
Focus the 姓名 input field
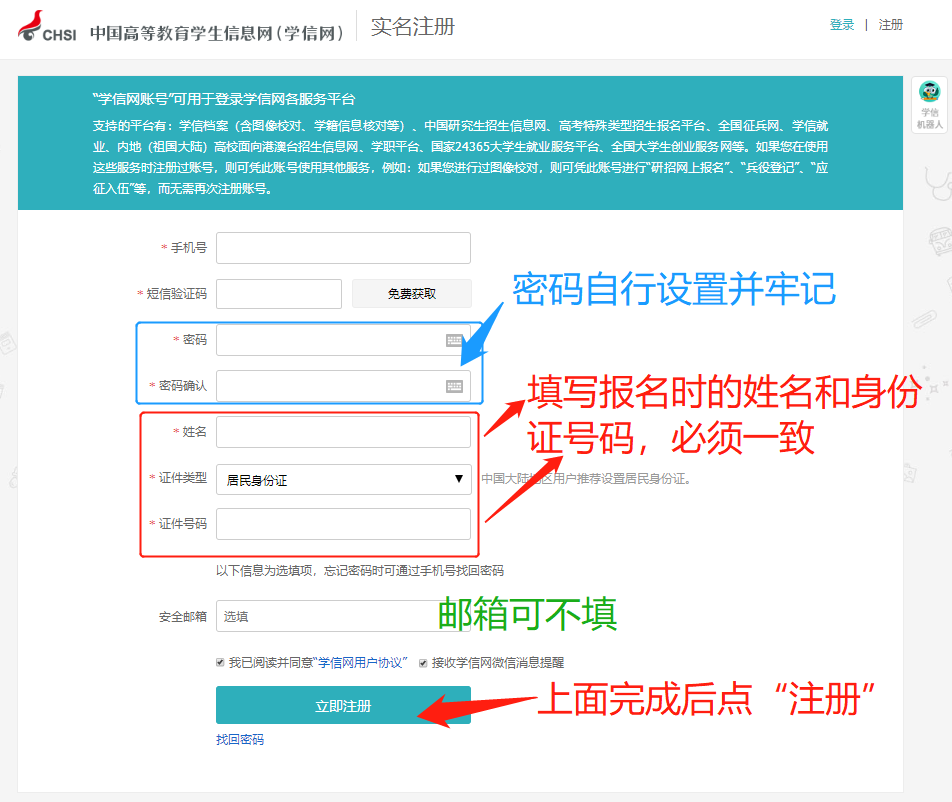tap(344, 432)
